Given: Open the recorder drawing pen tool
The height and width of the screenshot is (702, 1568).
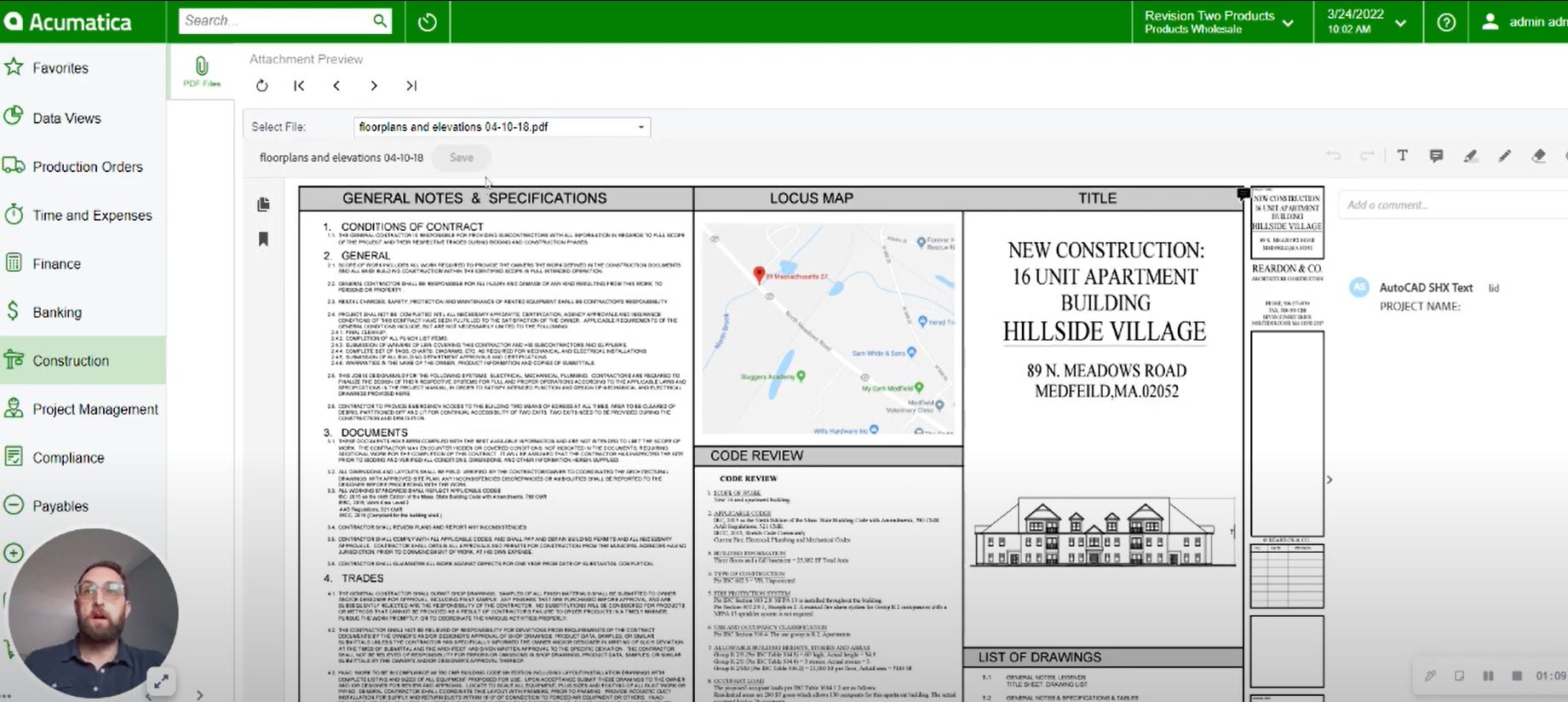Looking at the screenshot, I should point(1431,676).
